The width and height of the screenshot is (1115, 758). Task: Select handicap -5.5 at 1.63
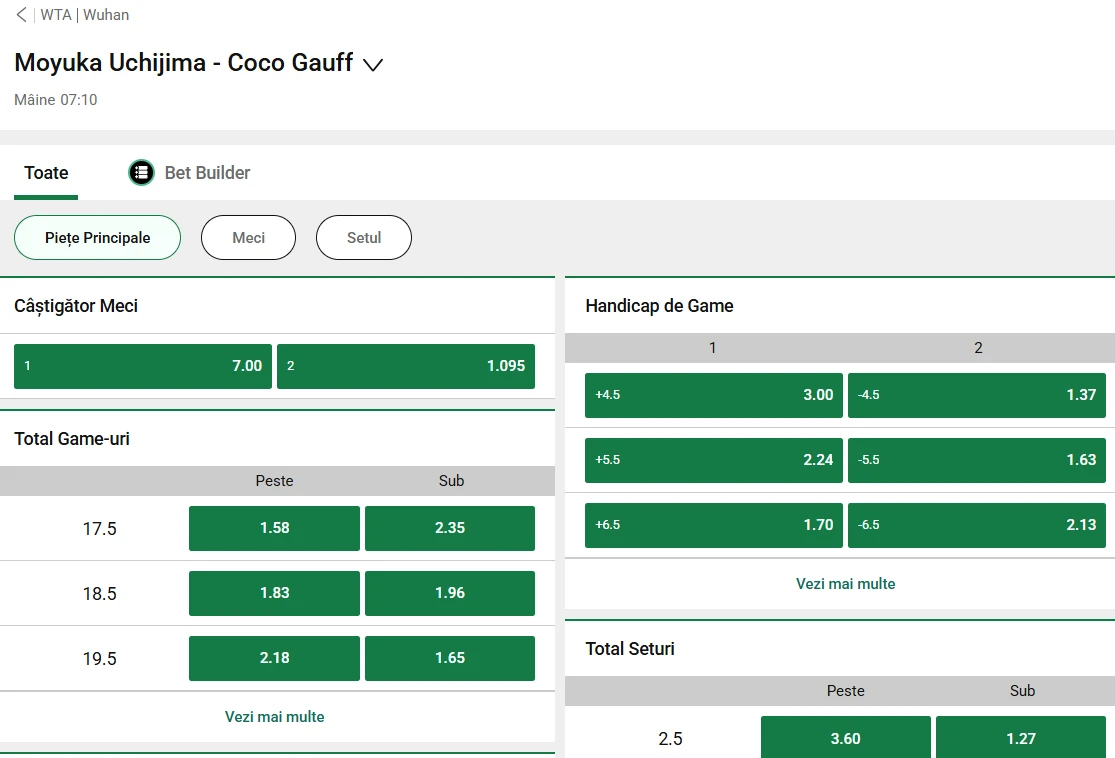coord(977,460)
